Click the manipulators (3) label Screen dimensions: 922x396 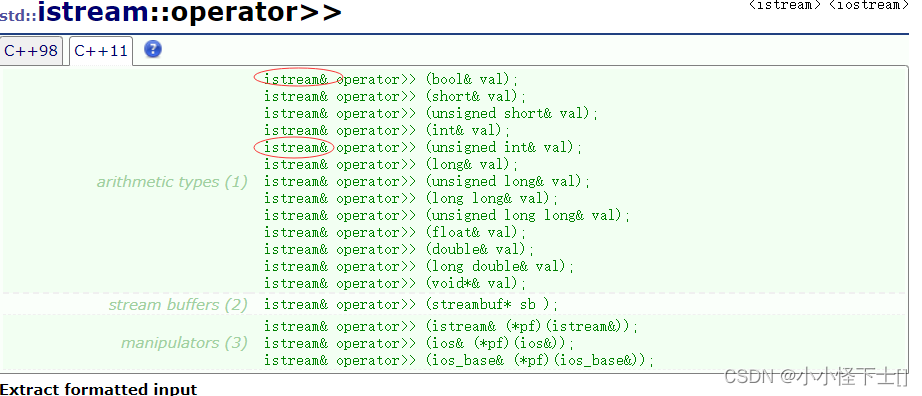(185, 343)
